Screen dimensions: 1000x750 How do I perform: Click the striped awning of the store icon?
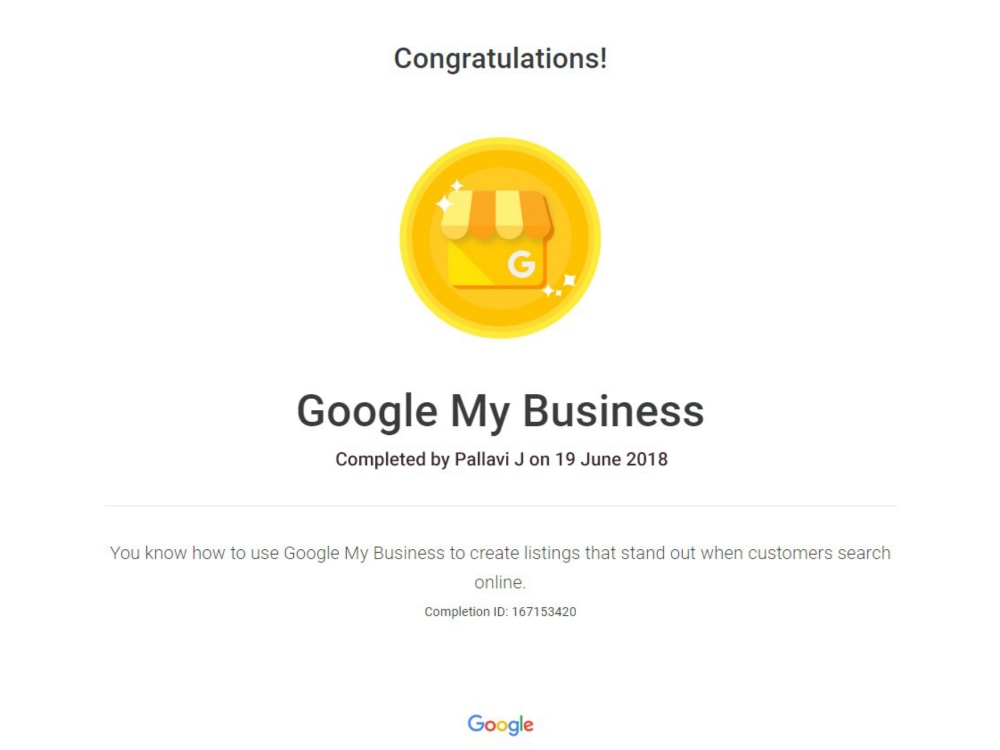(496, 214)
